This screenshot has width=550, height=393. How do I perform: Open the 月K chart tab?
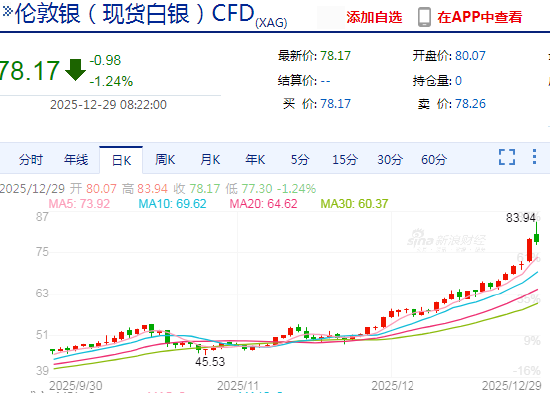click(x=210, y=160)
